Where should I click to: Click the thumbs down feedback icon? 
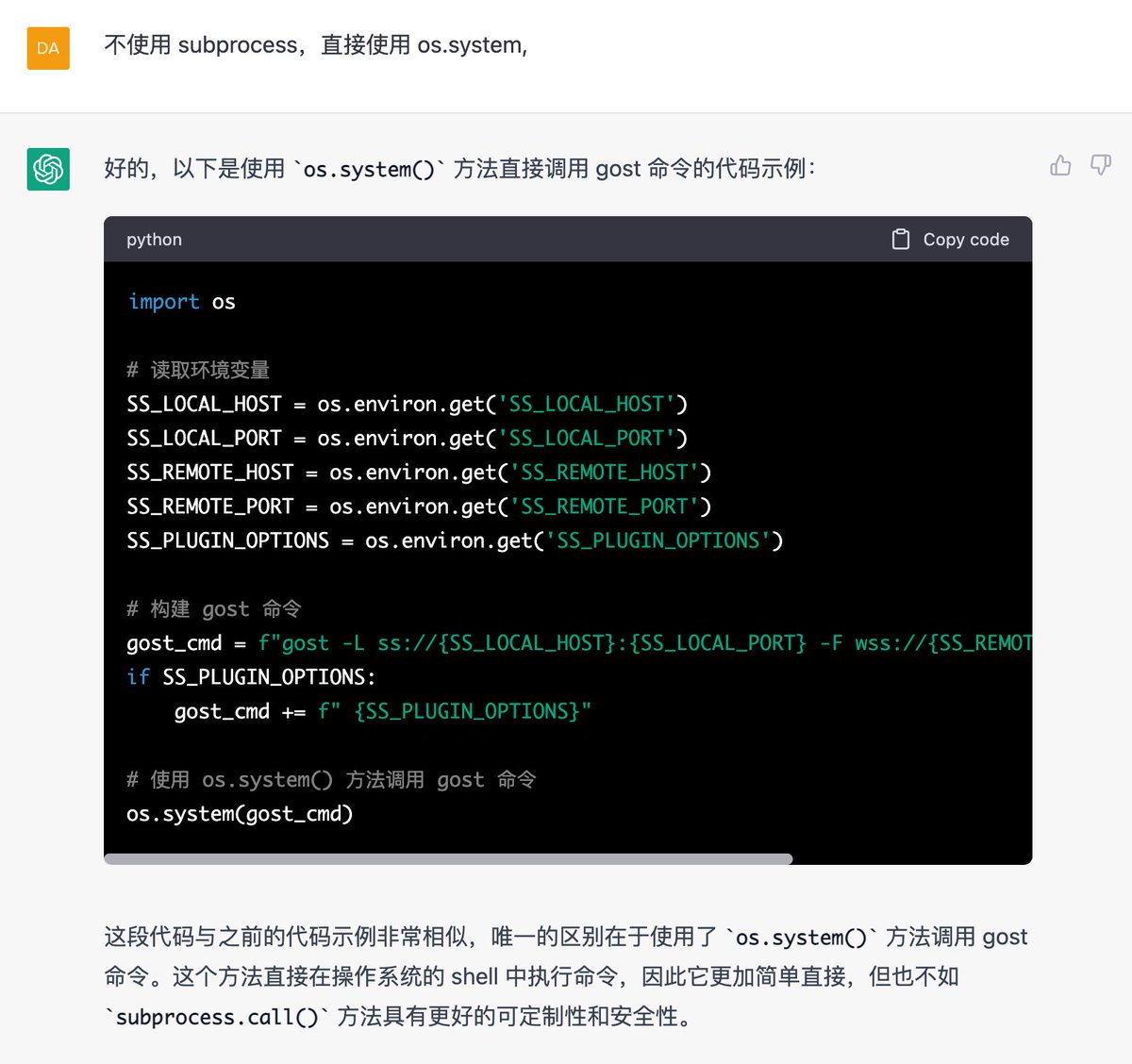(1101, 166)
